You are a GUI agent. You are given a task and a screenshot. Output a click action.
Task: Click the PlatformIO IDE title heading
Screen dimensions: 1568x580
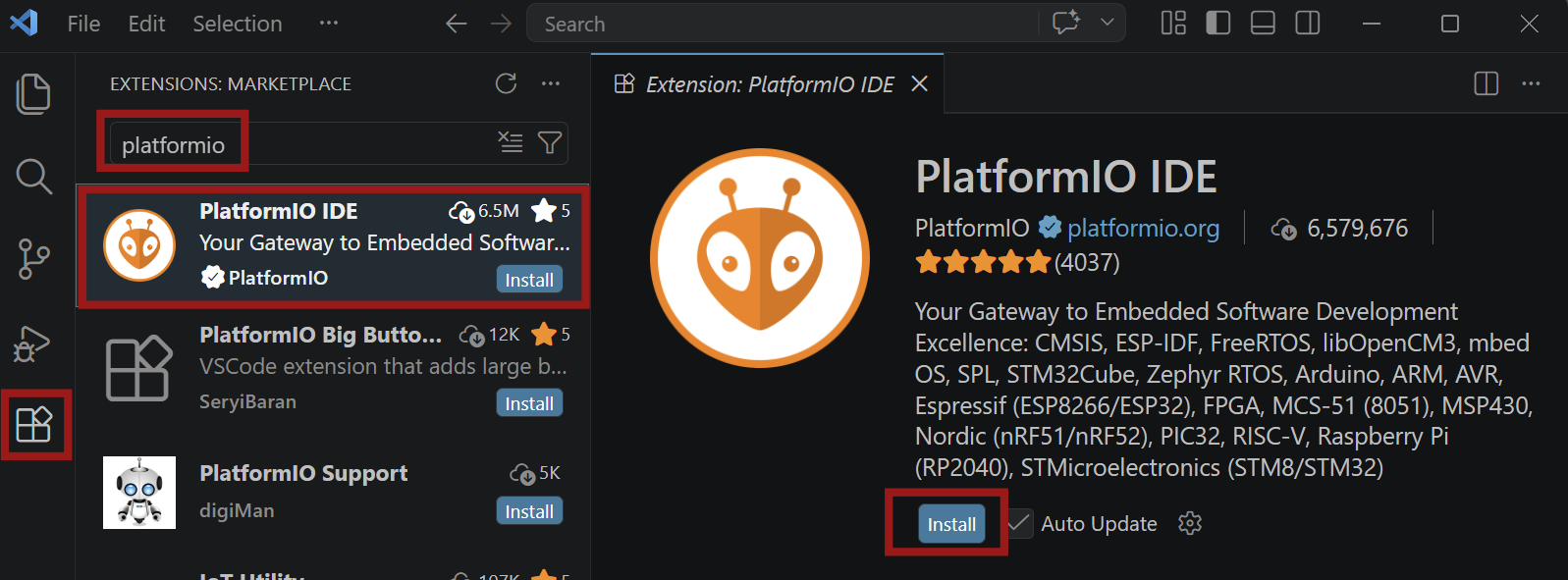tap(1065, 178)
